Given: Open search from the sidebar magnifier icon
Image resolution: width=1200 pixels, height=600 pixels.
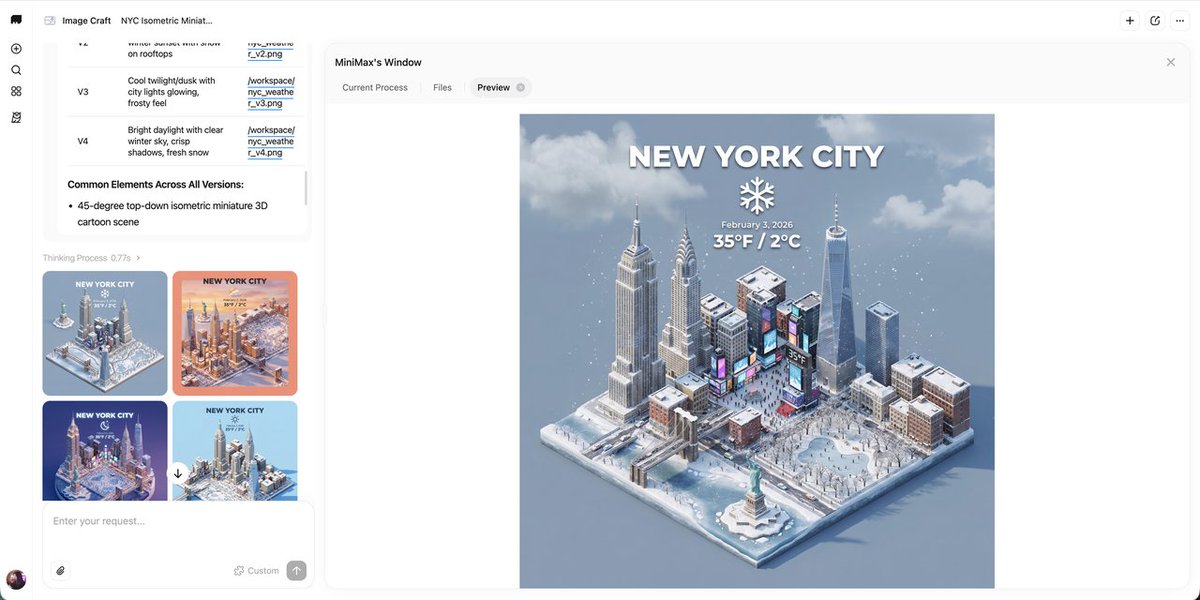Looking at the screenshot, I should coord(16,70).
